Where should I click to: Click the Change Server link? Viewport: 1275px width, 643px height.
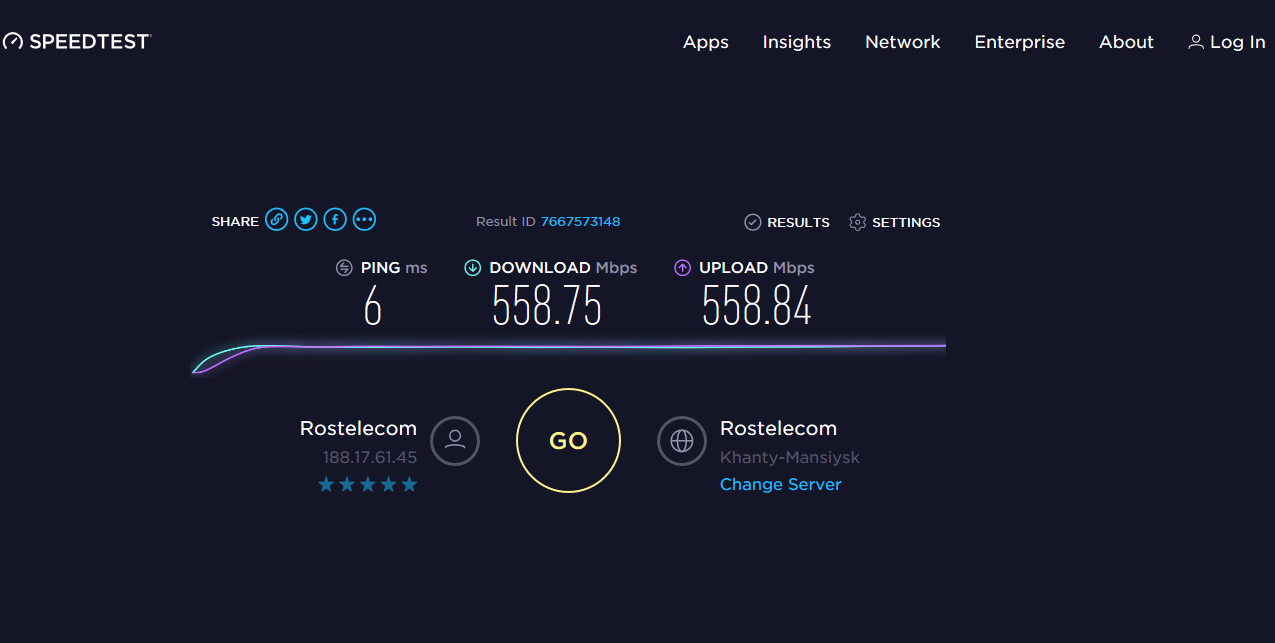(x=780, y=485)
